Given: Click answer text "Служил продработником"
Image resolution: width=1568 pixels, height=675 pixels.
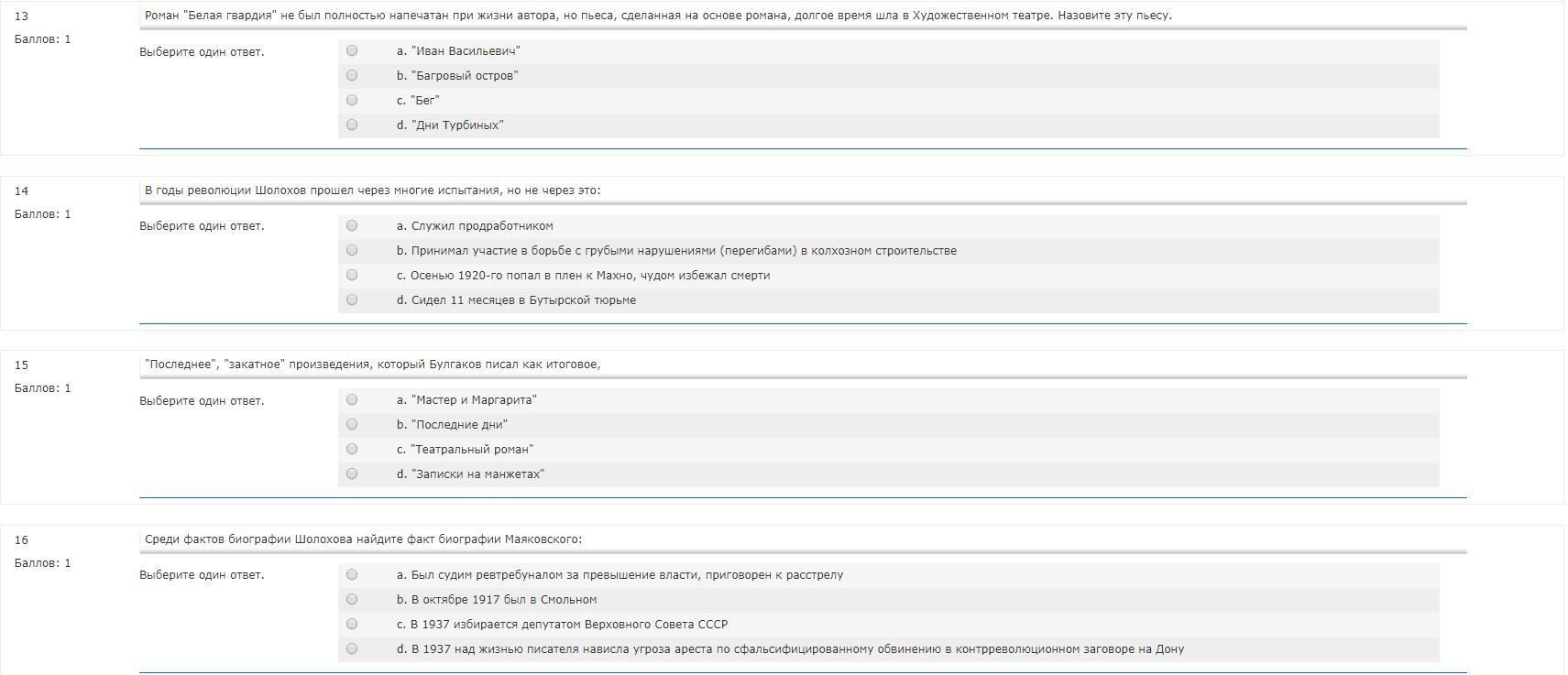Looking at the screenshot, I should (x=475, y=226).
